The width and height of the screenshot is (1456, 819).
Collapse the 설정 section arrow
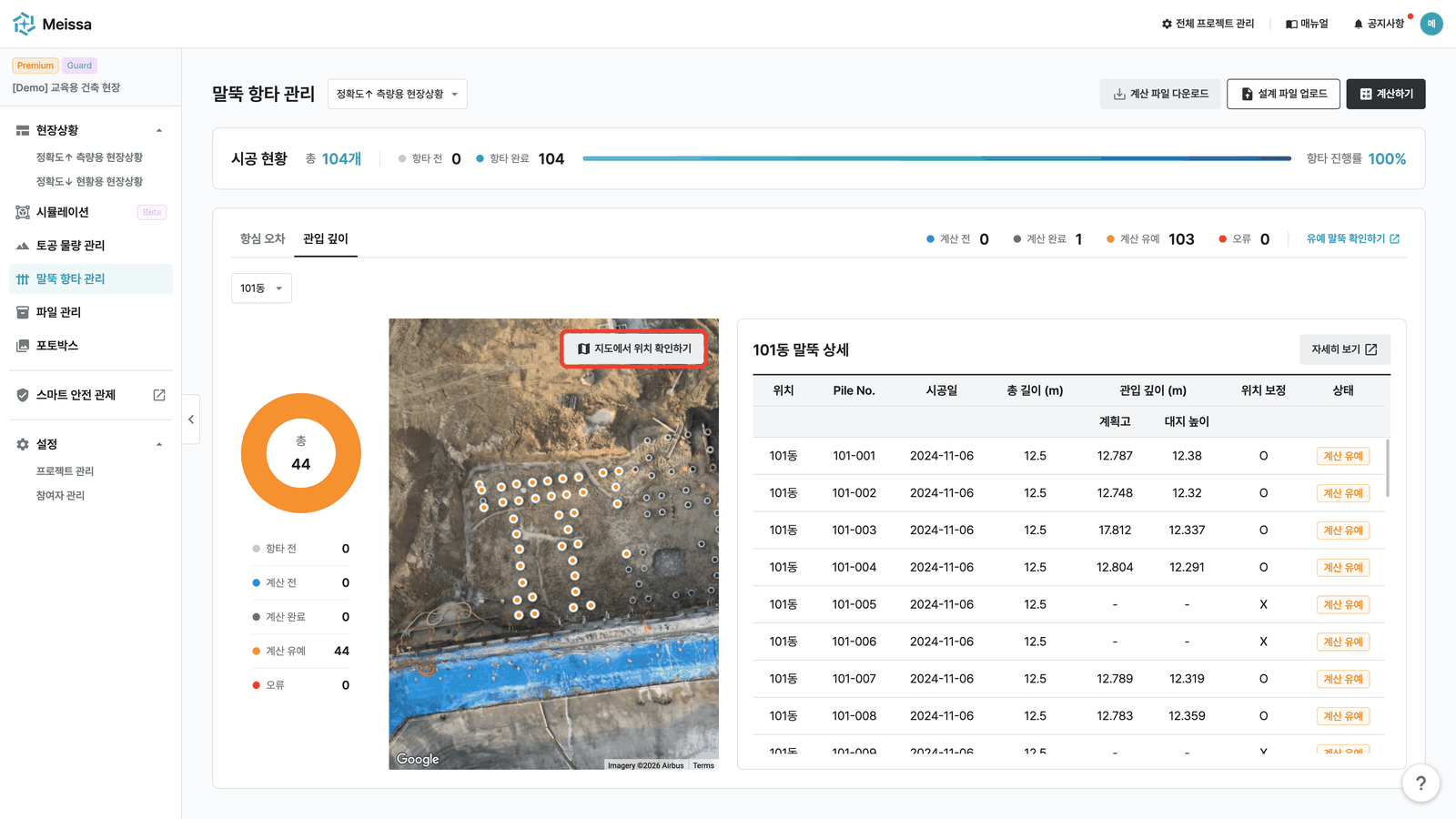pyautogui.click(x=159, y=445)
